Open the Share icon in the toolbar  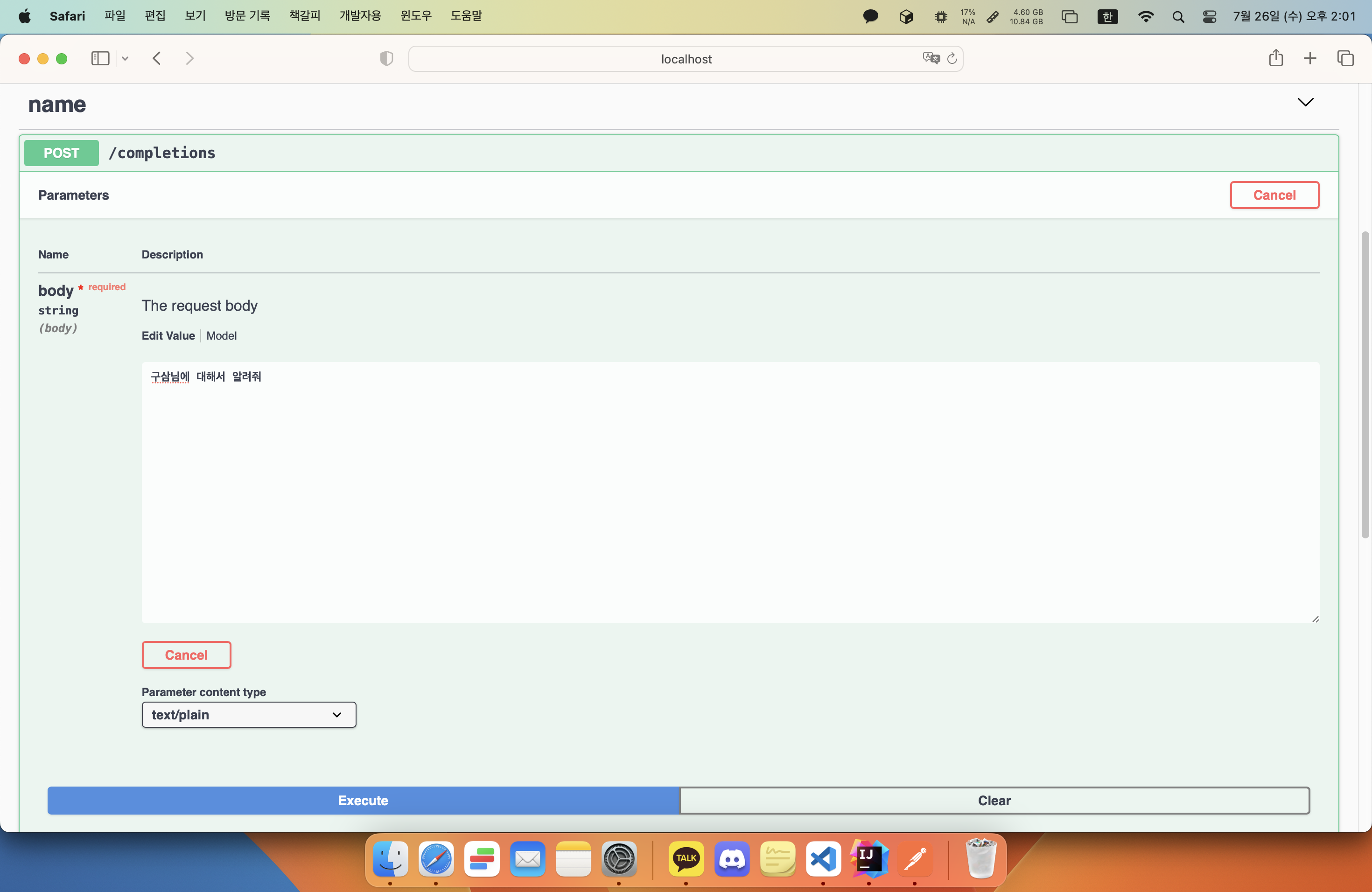(x=1276, y=58)
